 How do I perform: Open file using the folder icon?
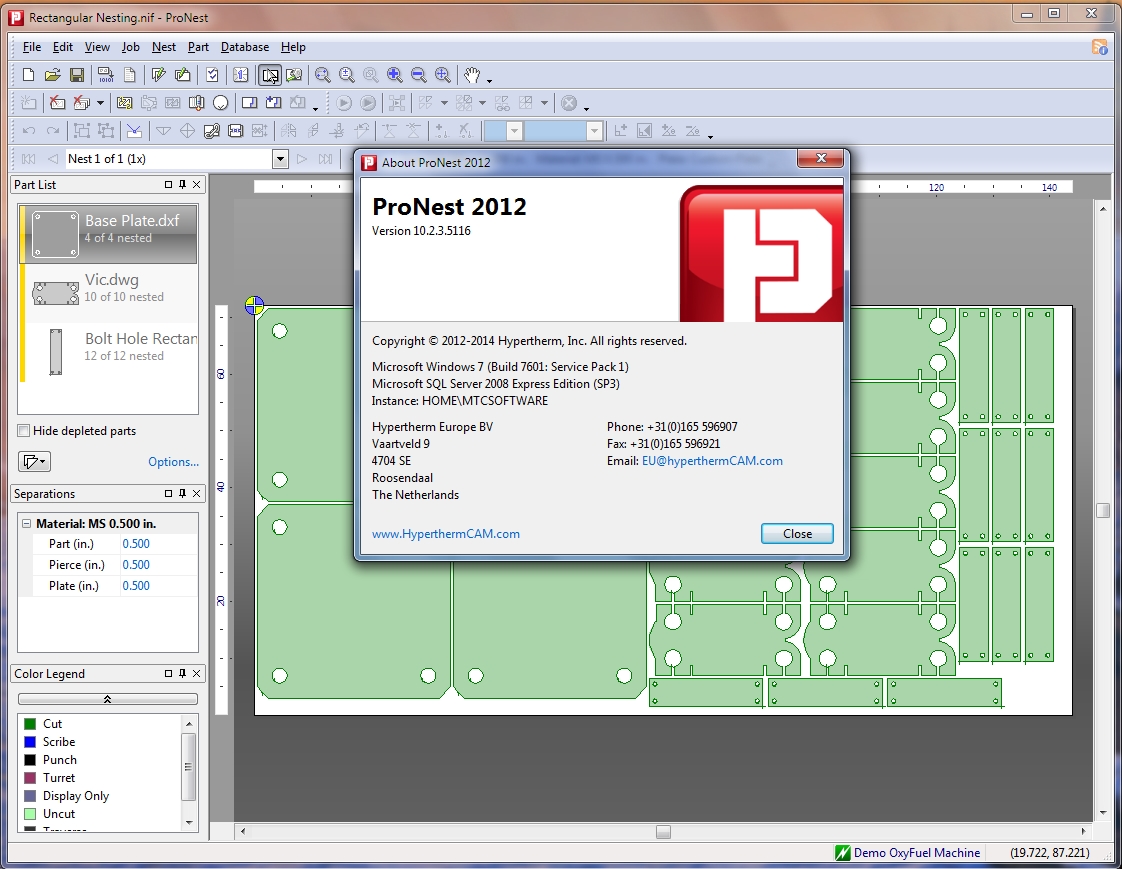53,75
